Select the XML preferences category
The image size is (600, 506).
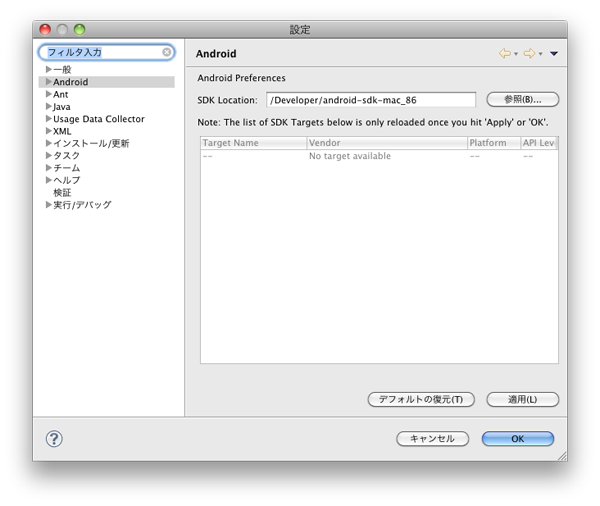pos(62,131)
